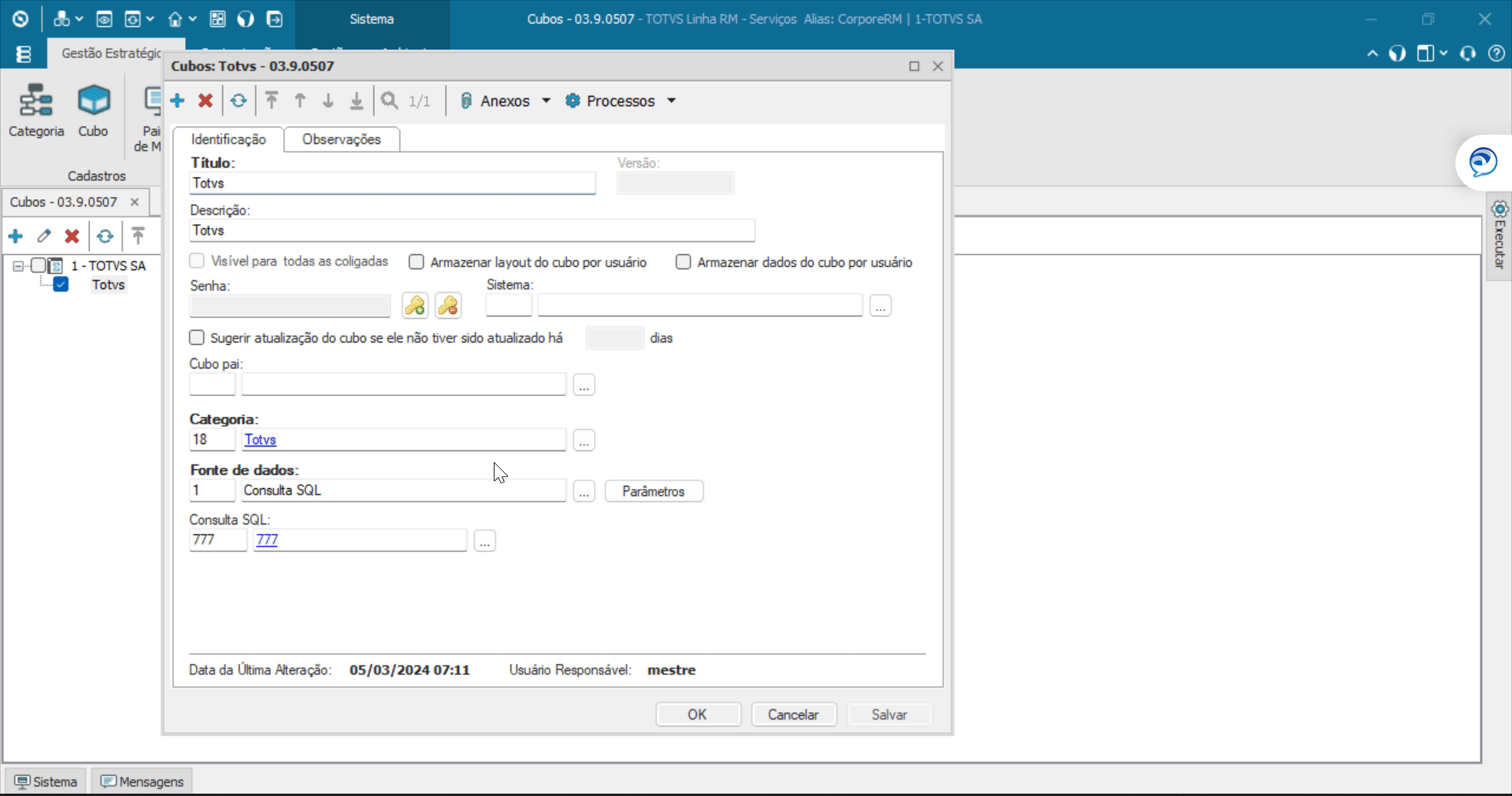Image resolution: width=1512 pixels, height=796 pixels.
Task: Open the search icon next to the page counter
Action: click(x=389, y=101)
